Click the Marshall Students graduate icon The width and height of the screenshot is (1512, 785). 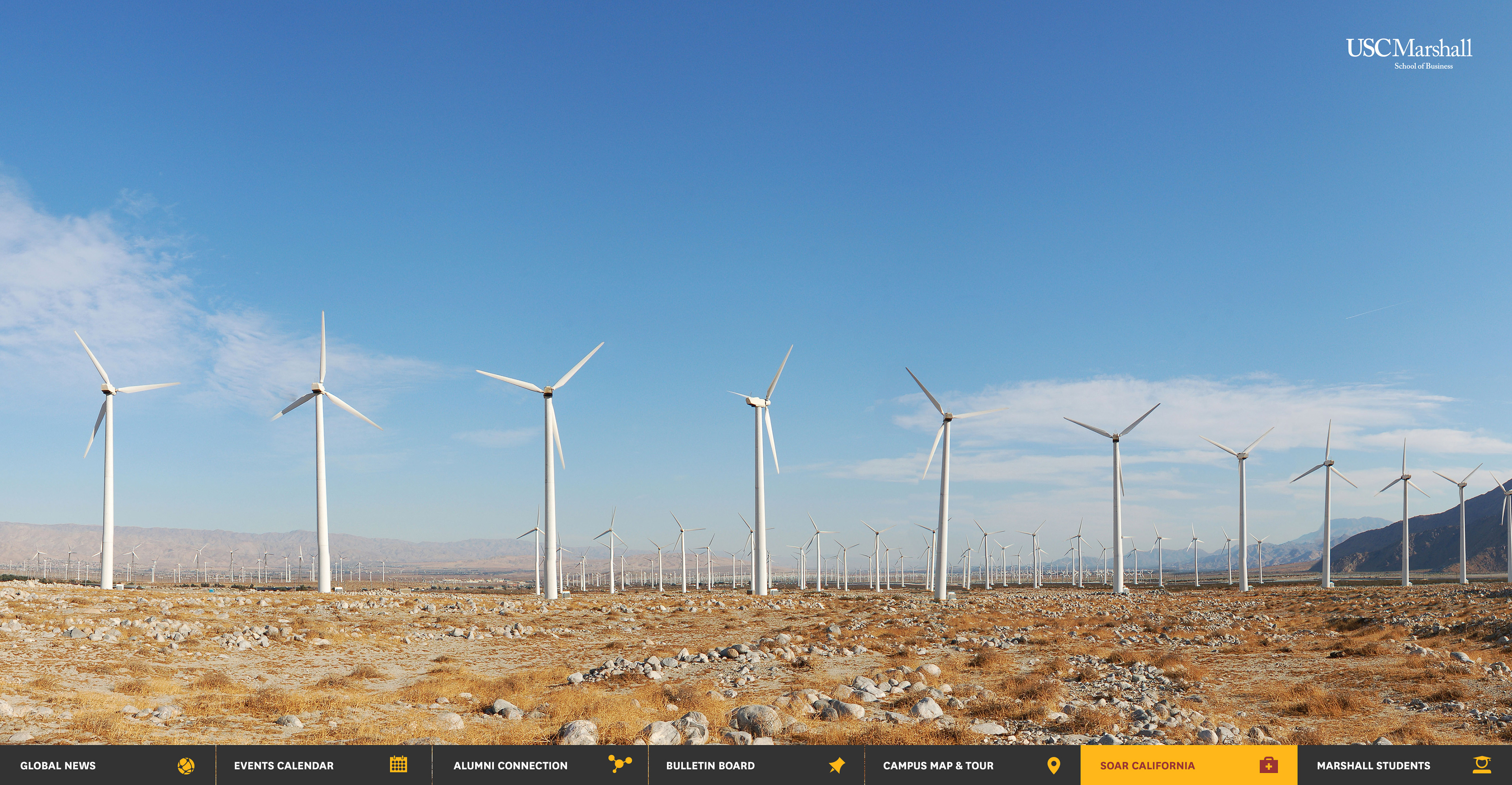pos(1481,765)
